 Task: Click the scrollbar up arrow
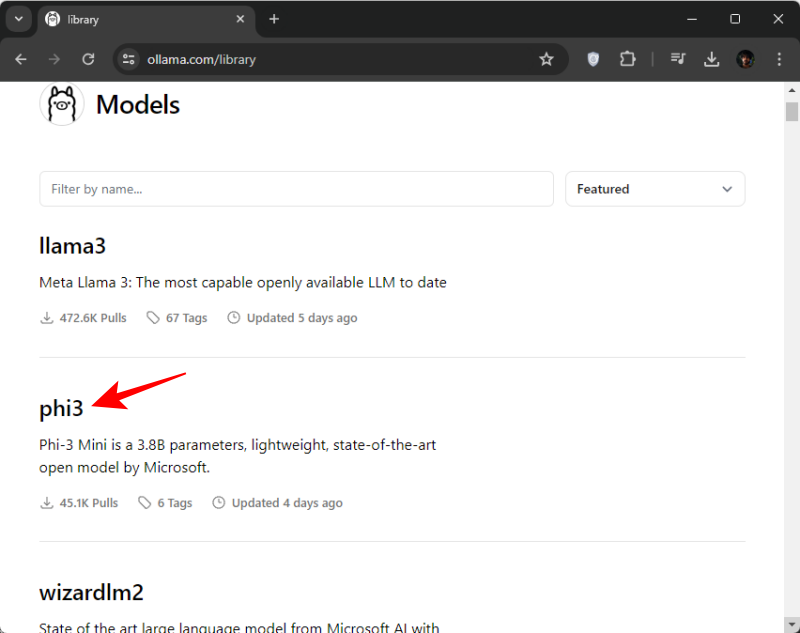[x=791, y=90]
